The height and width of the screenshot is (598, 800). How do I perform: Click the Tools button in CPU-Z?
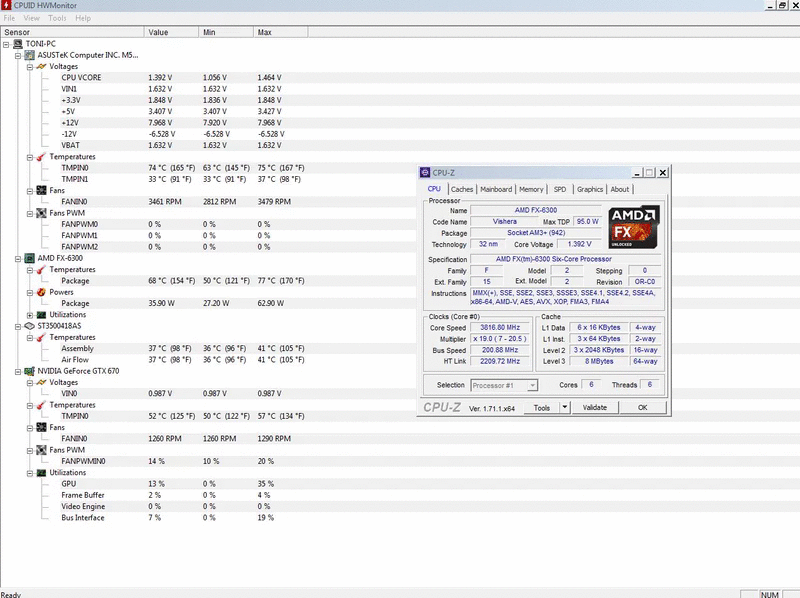(x=542, y=407)
